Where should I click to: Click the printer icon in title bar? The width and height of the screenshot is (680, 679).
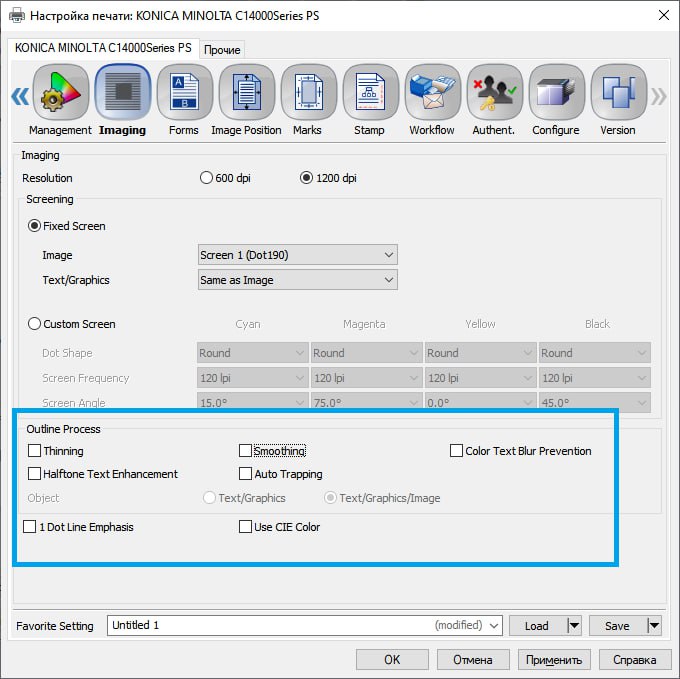point(17,16)
